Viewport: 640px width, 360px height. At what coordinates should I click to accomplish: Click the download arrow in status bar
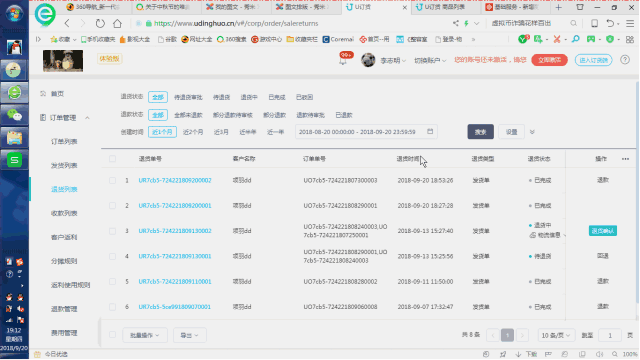[518, 354]
